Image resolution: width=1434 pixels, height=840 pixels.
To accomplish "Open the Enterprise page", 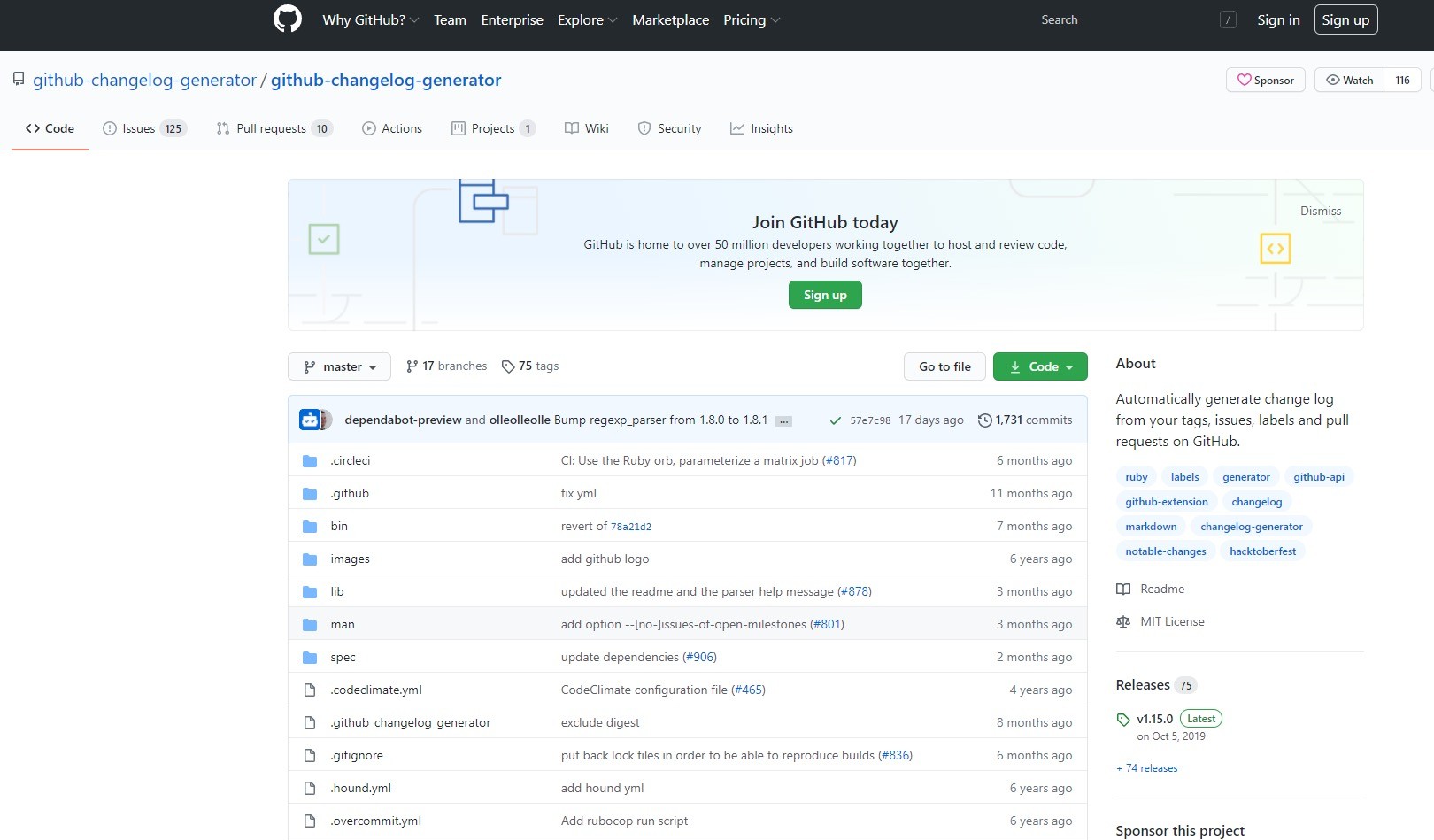I will 512,19.
